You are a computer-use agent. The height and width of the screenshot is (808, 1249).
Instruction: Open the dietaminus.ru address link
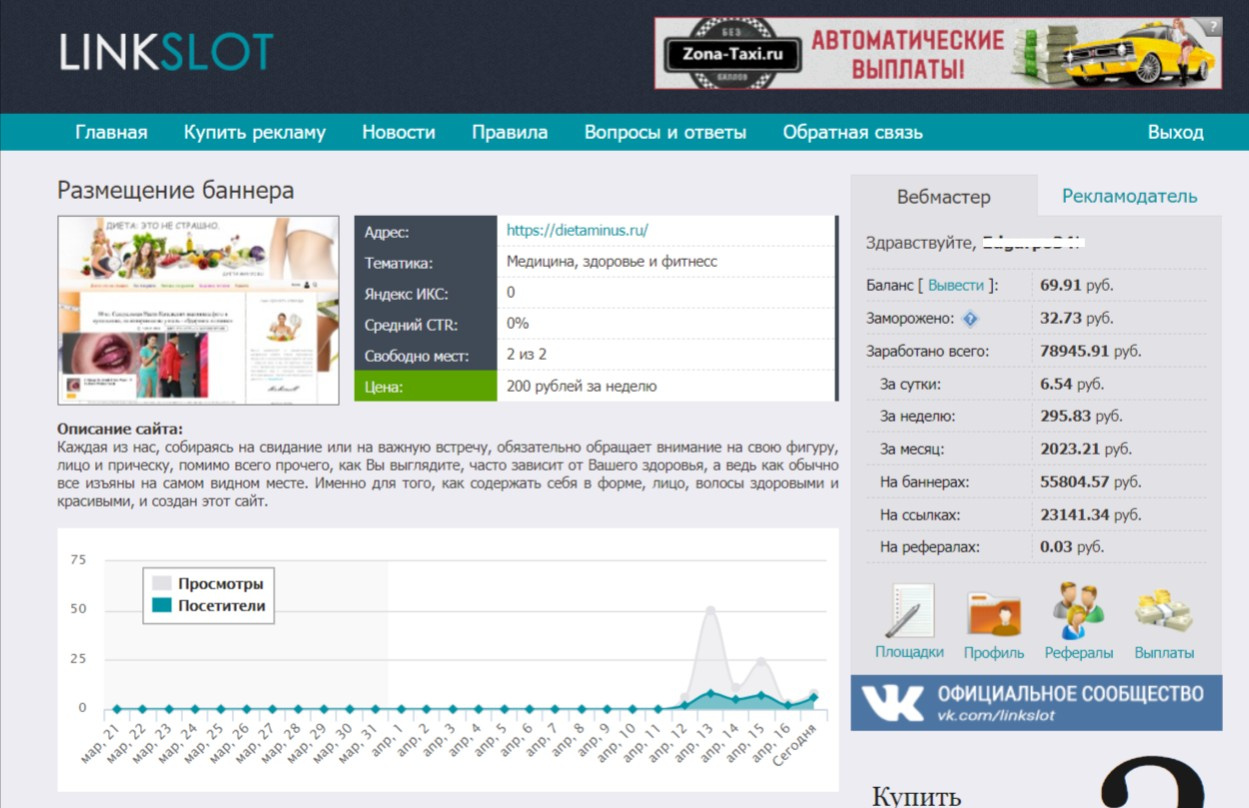577,230
